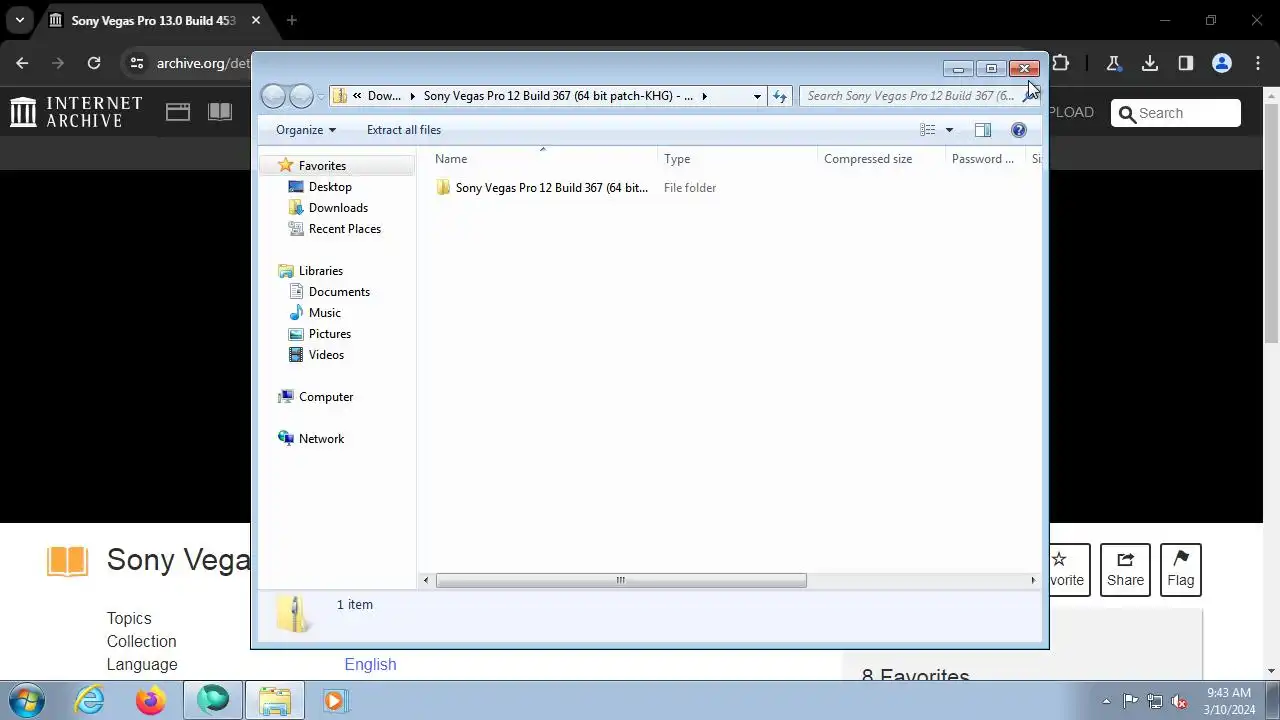1280x720 pixels.
Task: Minimize the Explorer window
Action: 958,69
